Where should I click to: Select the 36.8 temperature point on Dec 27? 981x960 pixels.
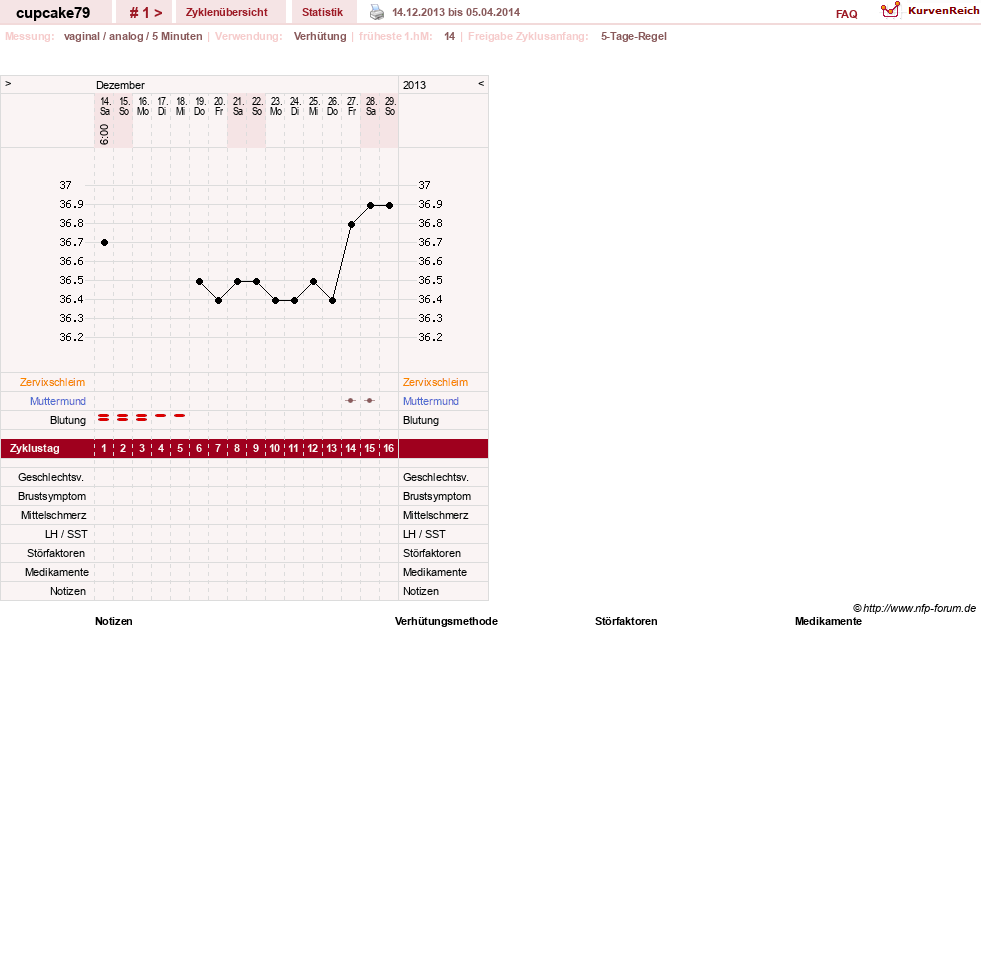pyautogui.click(x=352, y=225)
